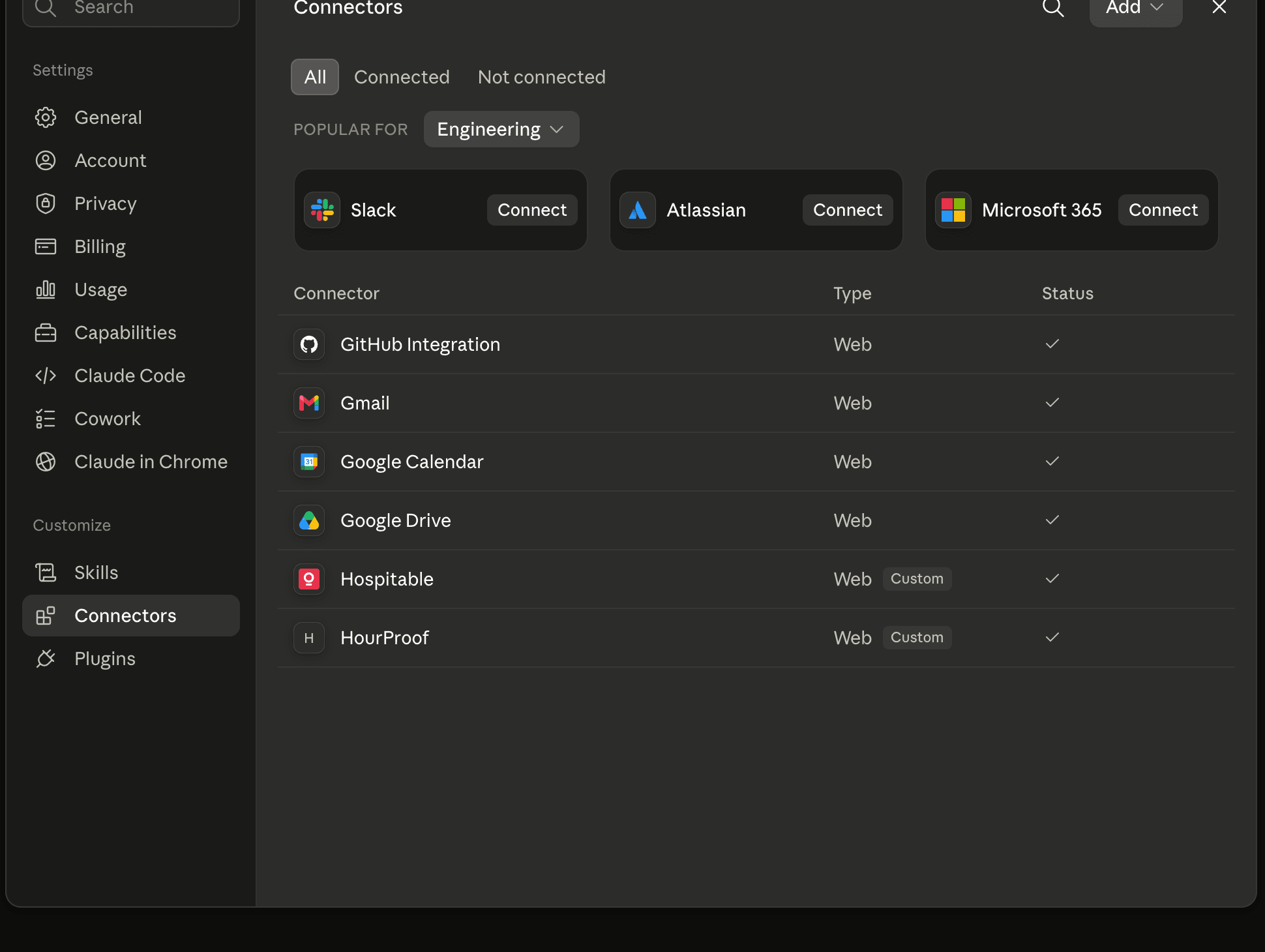Click the Hospitable status checkmark
The height and width of the screenshot is (952, 1265).
point(1052,578)
